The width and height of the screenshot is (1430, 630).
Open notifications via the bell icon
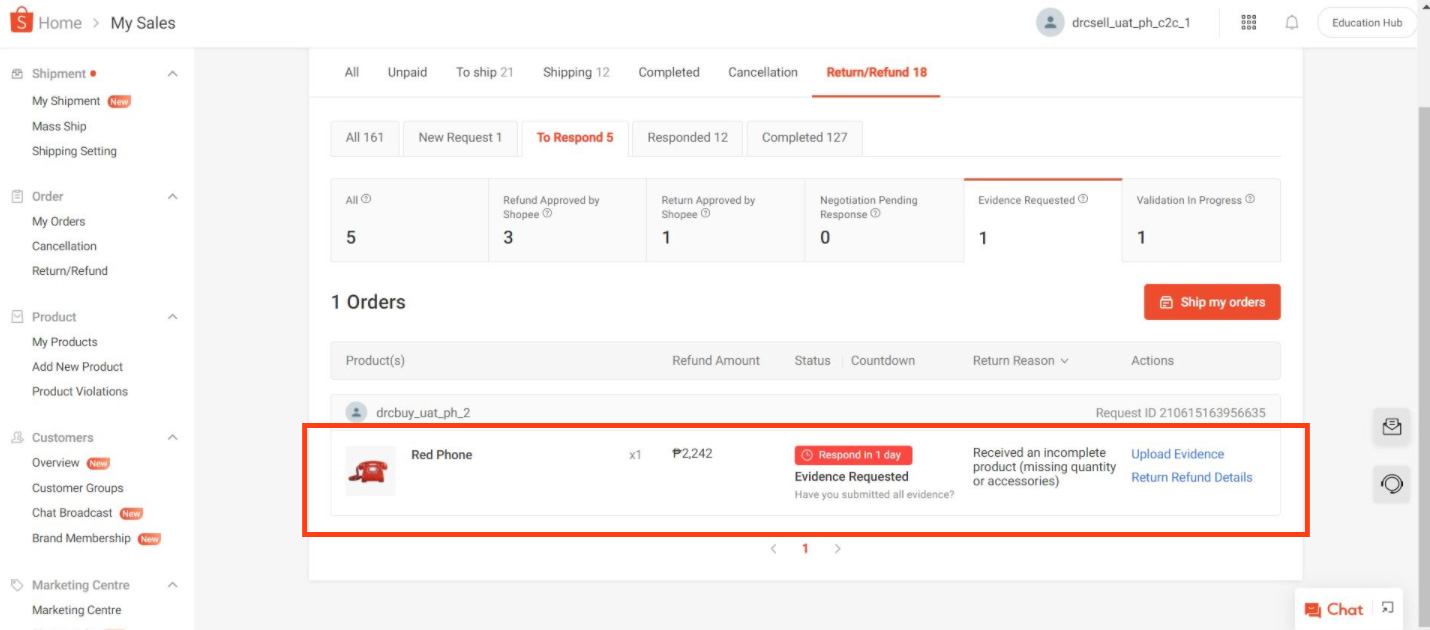coord(1291,21)
